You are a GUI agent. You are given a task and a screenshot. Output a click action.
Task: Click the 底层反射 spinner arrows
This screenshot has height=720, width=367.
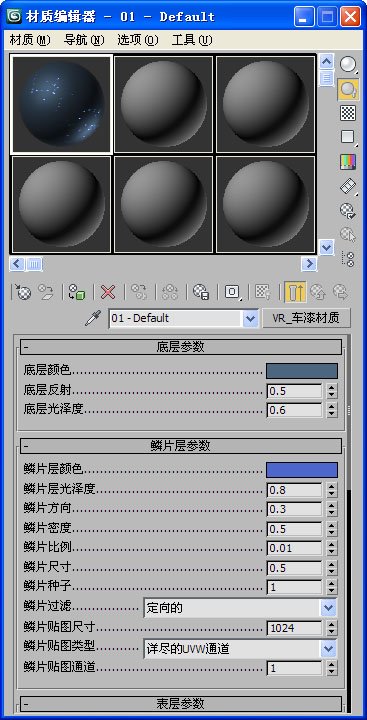click(332, 391)
